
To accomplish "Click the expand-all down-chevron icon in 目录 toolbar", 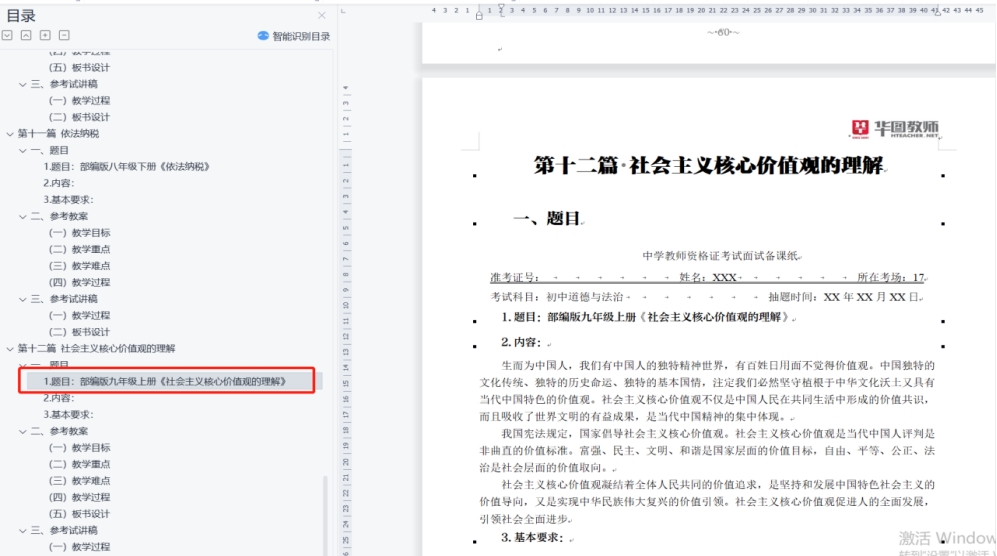I will pos(7,35).
